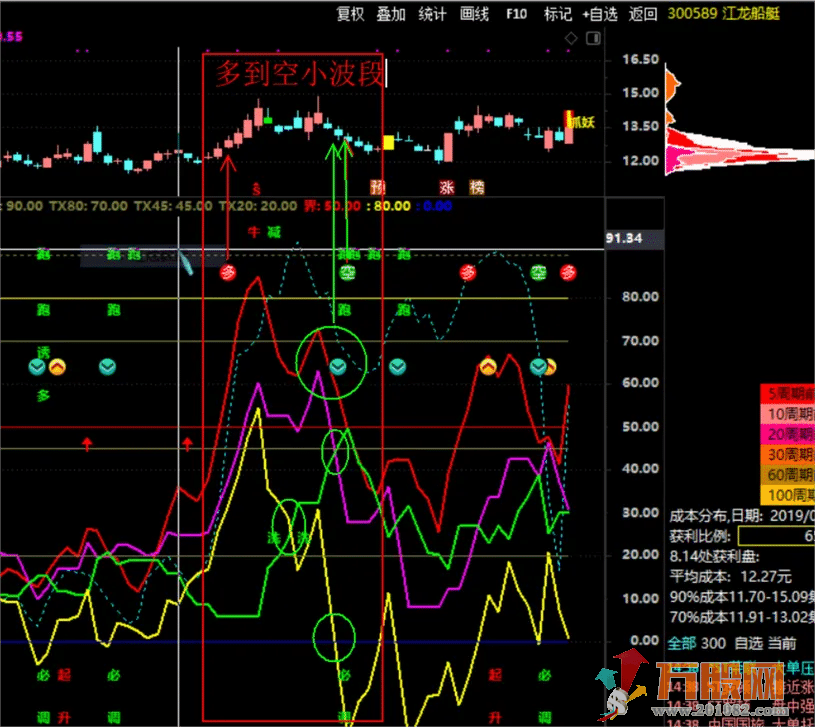The width and height of the screenshot is (815, 727).
Task: Select the 画线 drawing tools menu
Action: (474, 14)
